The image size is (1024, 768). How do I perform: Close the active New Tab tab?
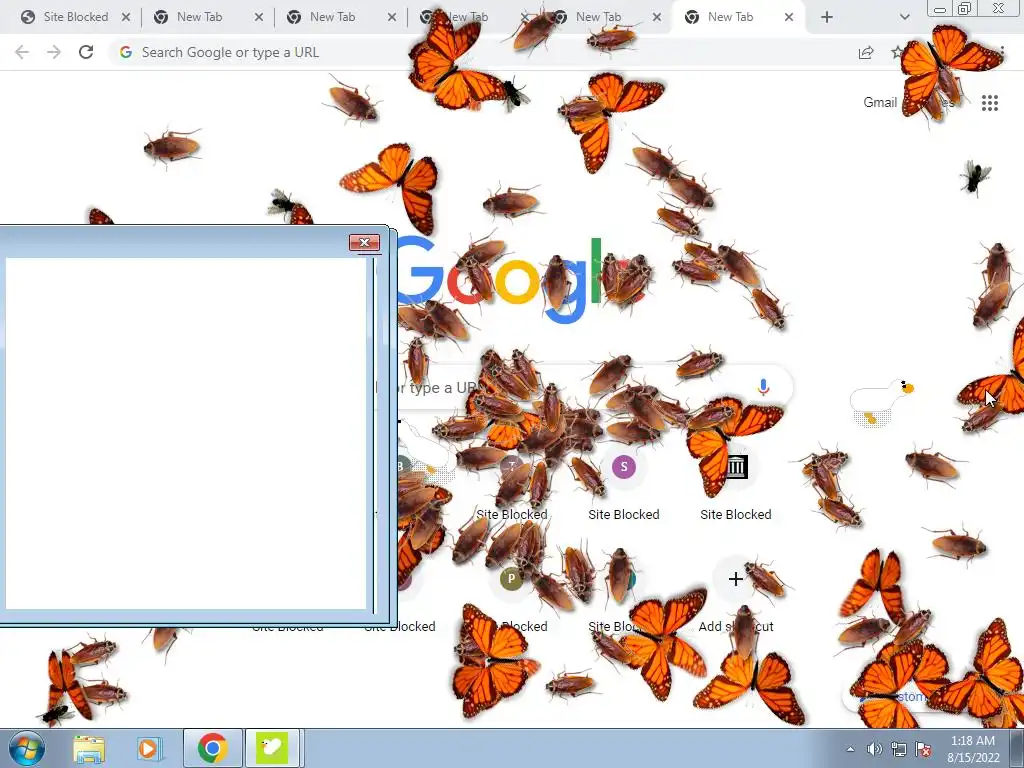(789, 17)
